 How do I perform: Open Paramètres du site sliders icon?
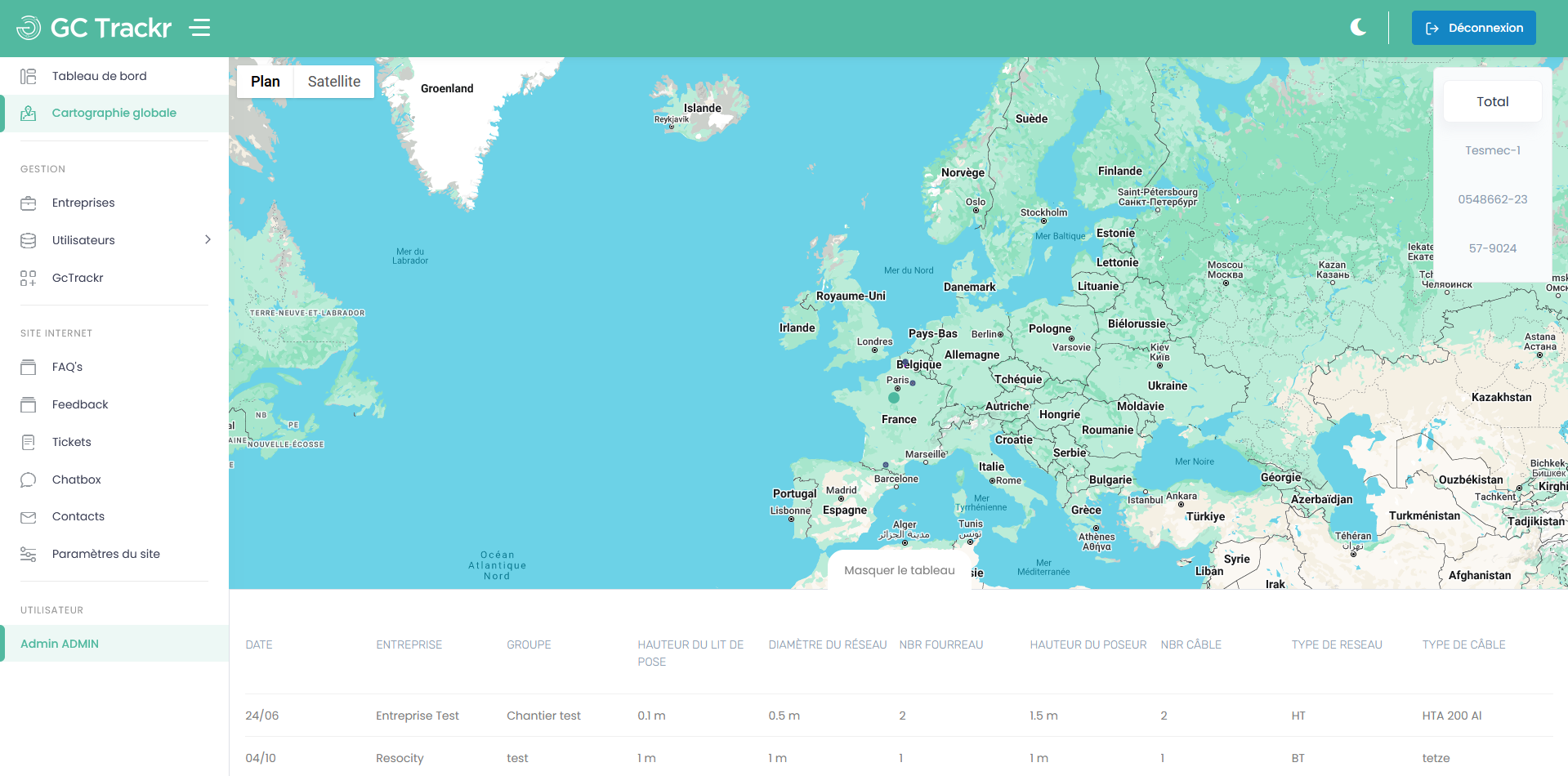pyautogui.click(x=29, y=555)
